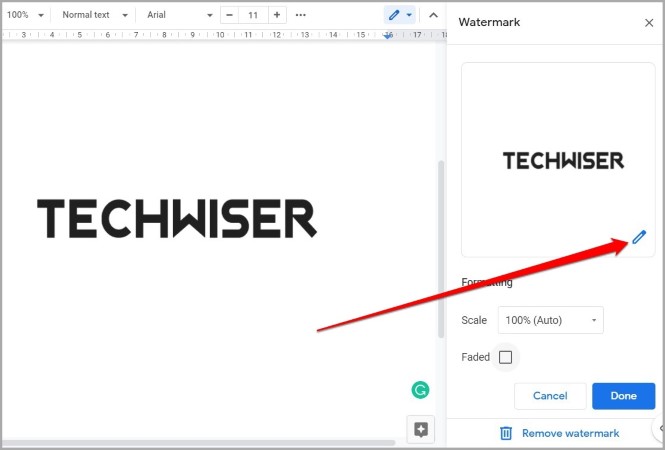Screen dimensions: 665x450
Task: Click the blue right indent marker on the ruler
Action: coord(388,36)
